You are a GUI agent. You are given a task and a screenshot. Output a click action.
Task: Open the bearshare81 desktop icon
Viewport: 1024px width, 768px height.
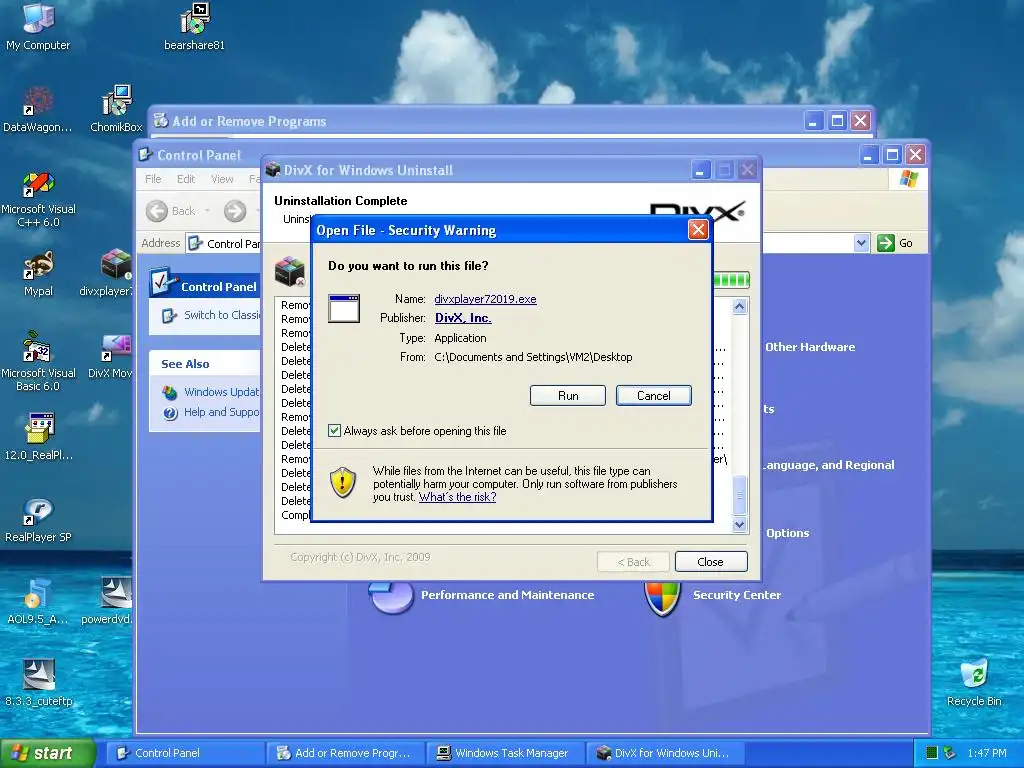coord(194,26)
